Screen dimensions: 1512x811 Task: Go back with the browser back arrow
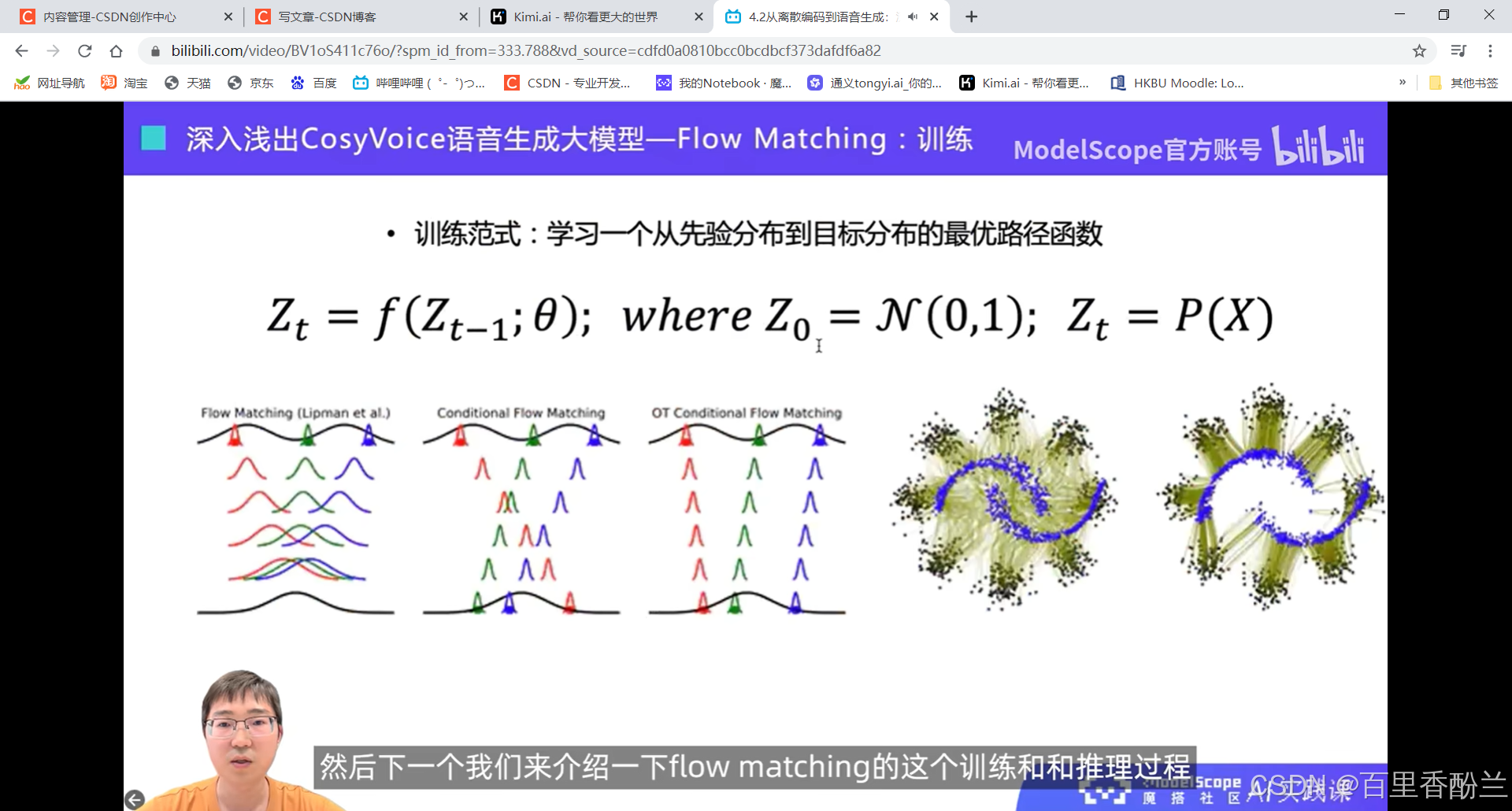[x=21, y=51]
